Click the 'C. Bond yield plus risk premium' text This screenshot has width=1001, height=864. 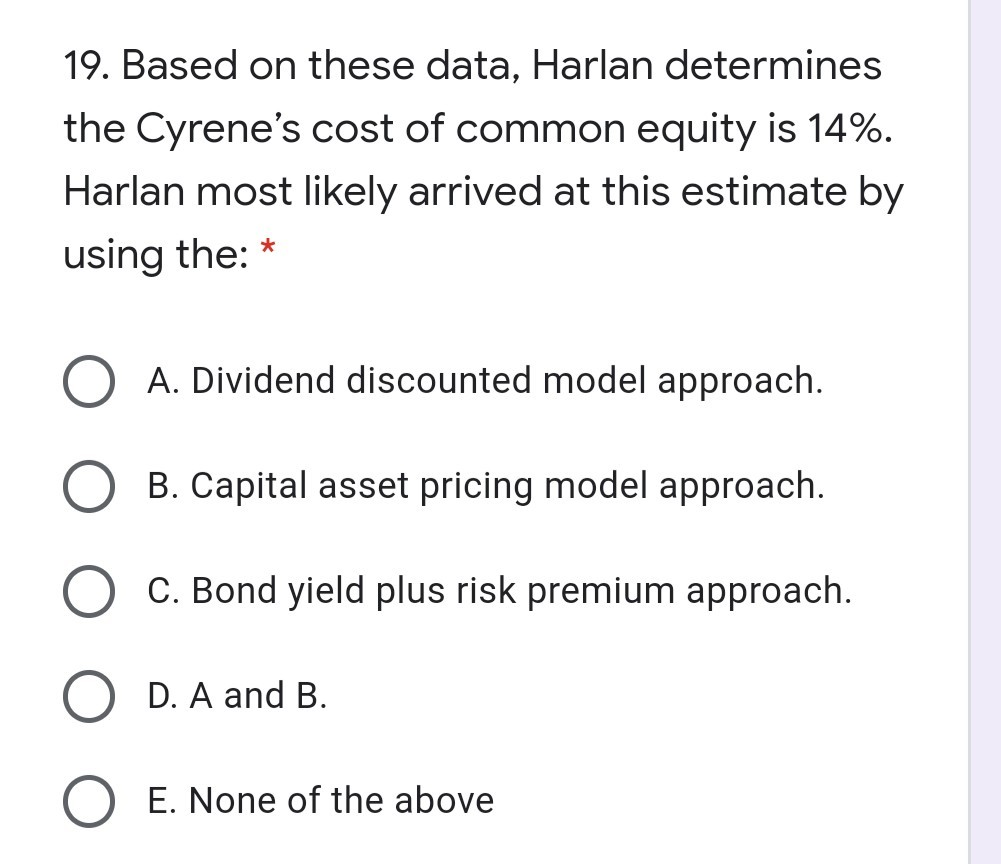[x=498, y=591]
